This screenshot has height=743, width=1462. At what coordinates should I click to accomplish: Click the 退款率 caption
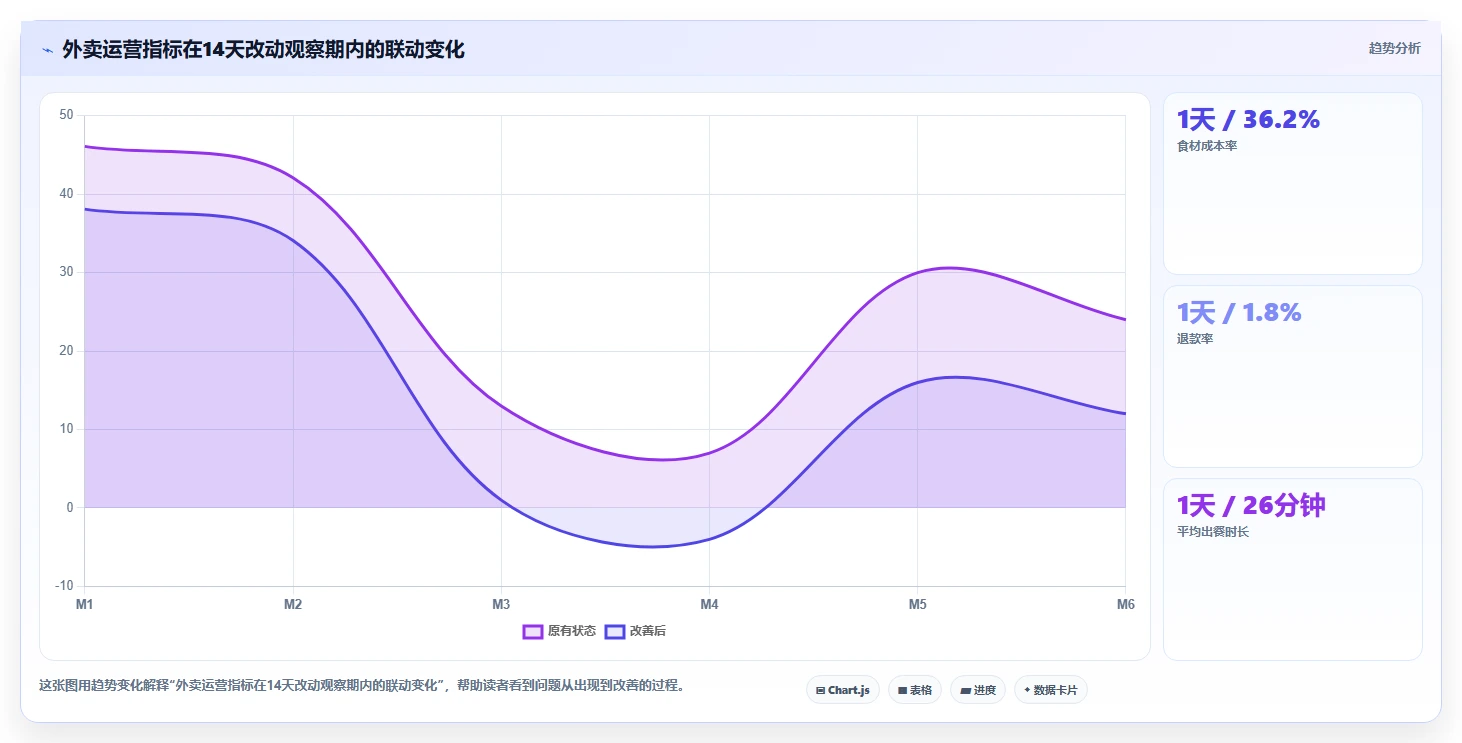(1195, 339)
